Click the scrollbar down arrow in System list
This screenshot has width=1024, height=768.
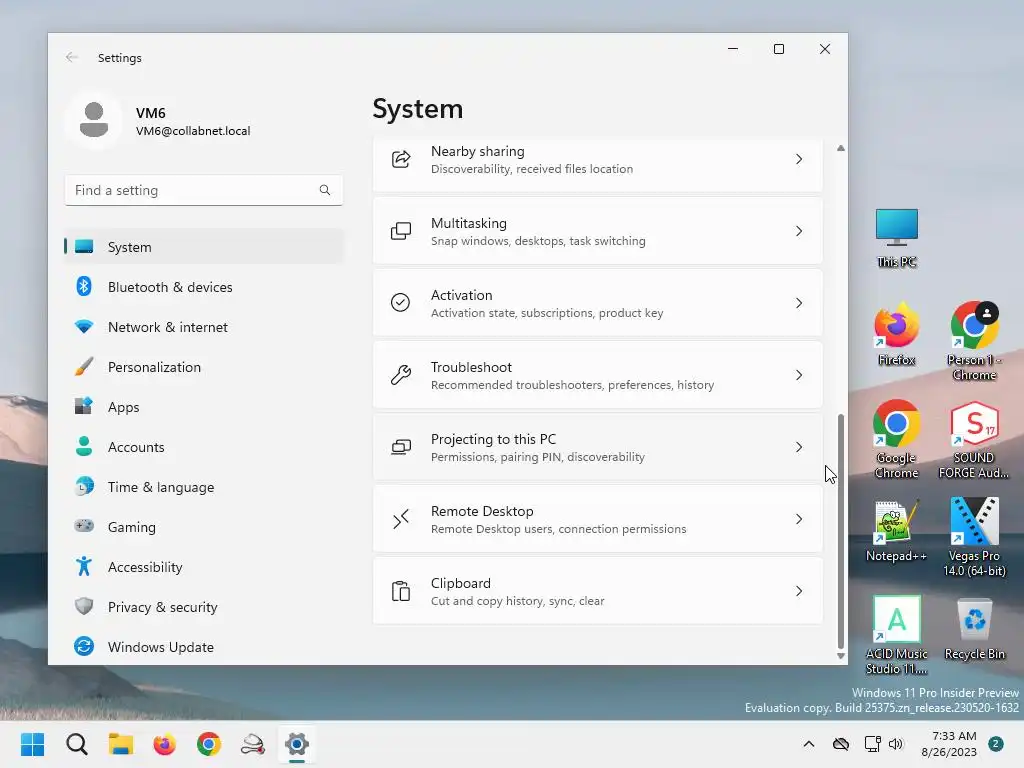coord(840,656)
